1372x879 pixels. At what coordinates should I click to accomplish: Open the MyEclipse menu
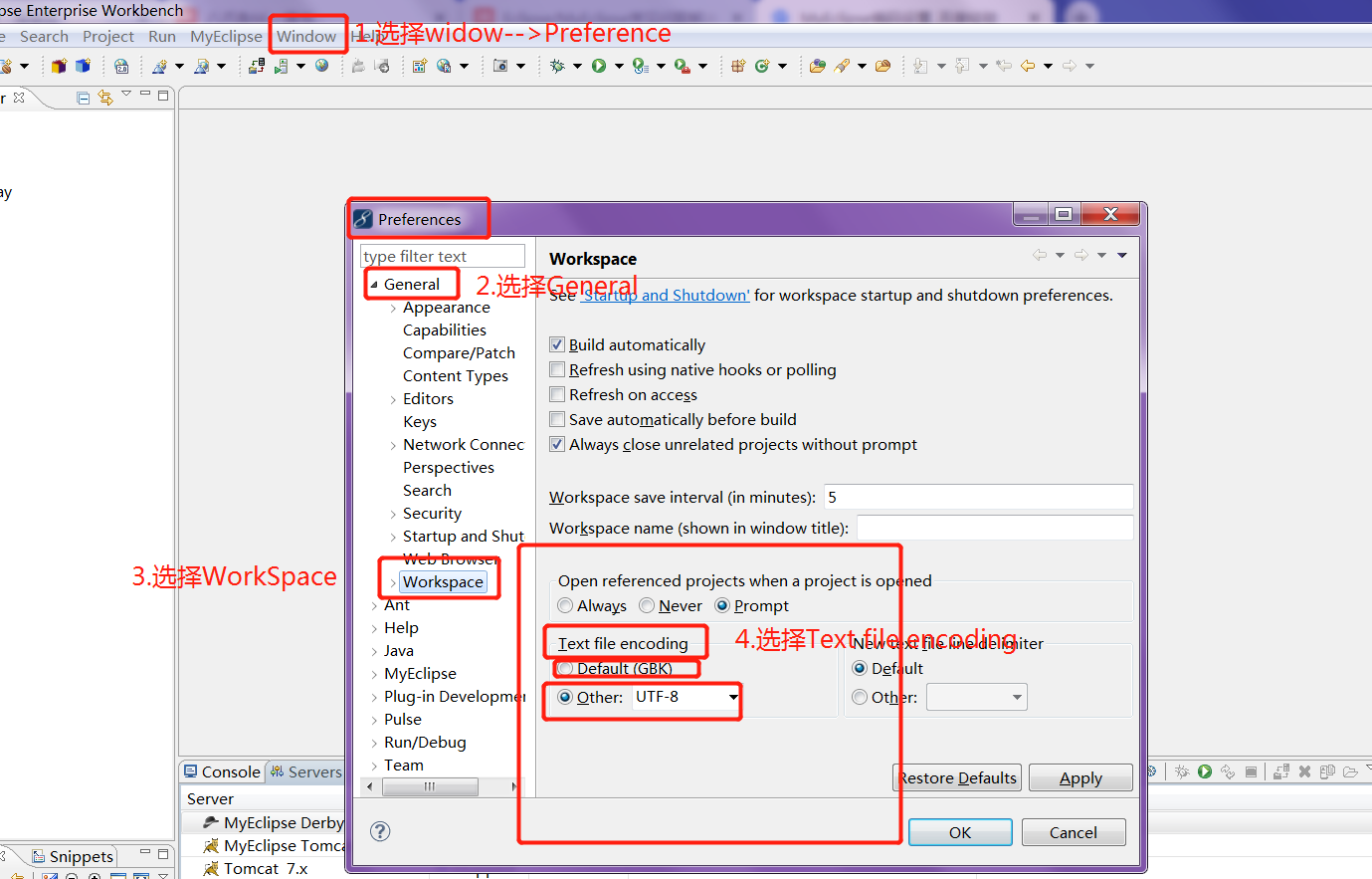(226, 36)
